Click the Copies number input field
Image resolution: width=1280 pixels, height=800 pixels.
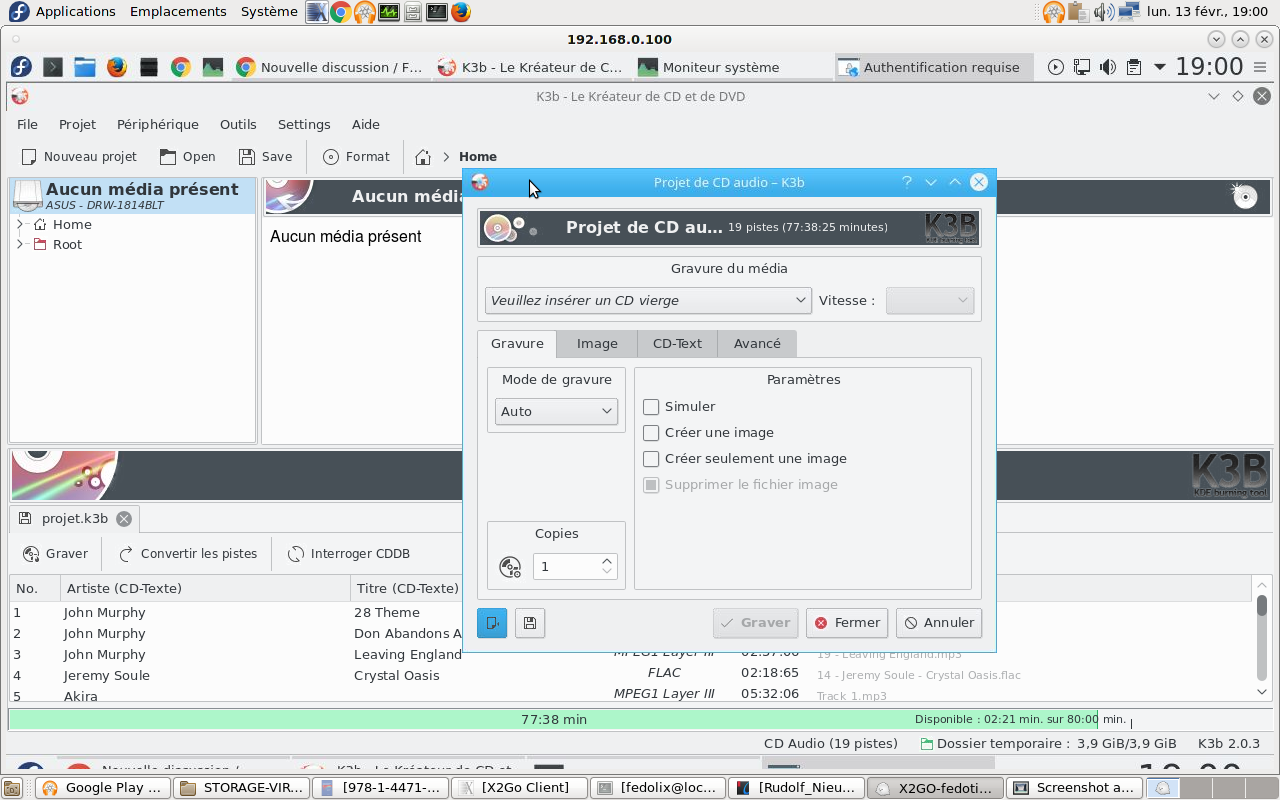[566, 567]
